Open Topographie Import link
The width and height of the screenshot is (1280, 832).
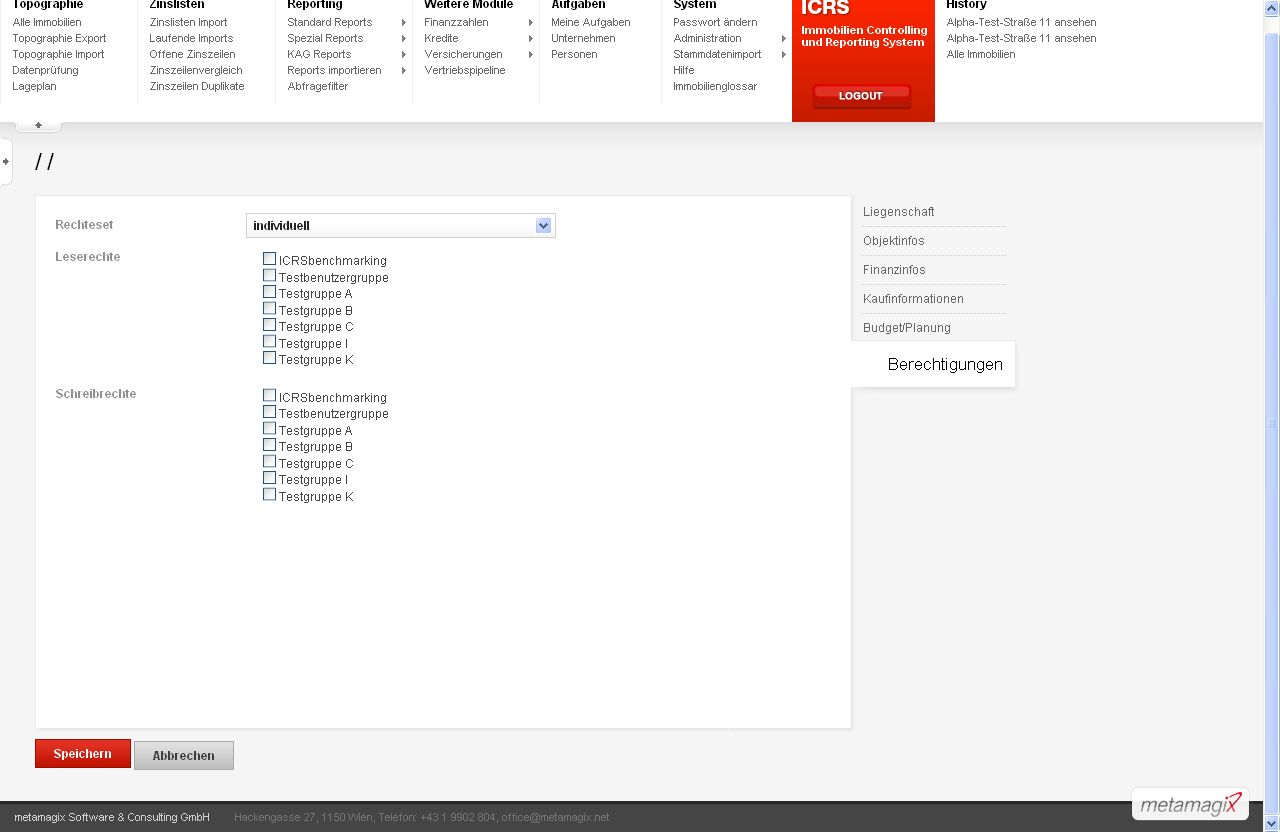(x=58, y=54)
